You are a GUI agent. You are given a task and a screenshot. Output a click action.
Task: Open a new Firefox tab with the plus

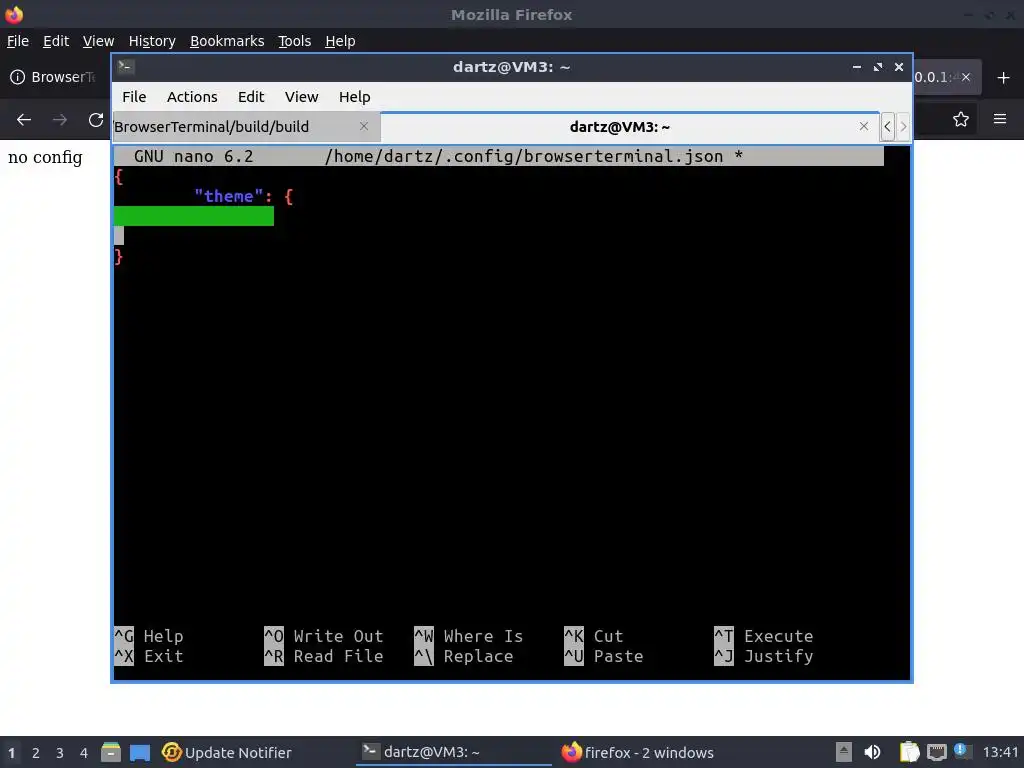click(x=1004, y=78)
